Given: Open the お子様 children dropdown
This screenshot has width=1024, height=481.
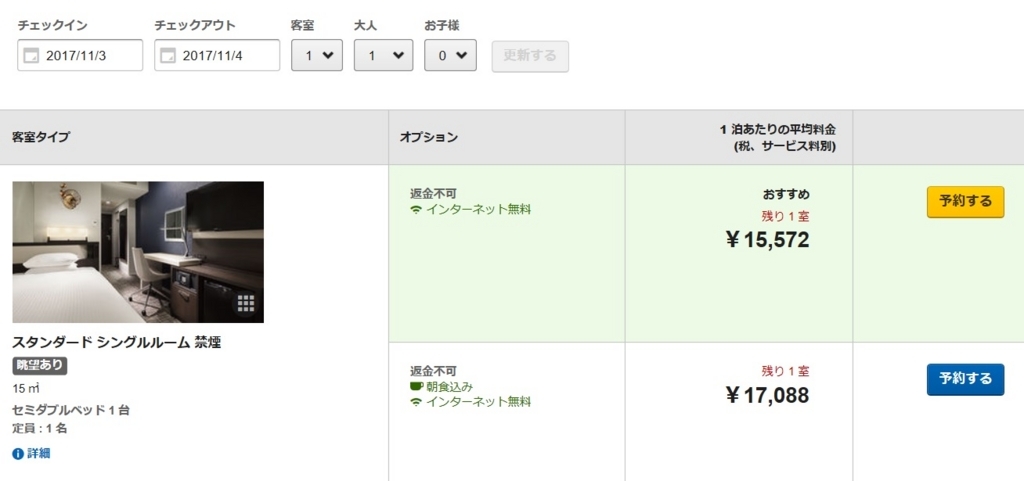Looking at the screenshot, I should [450, 56].
